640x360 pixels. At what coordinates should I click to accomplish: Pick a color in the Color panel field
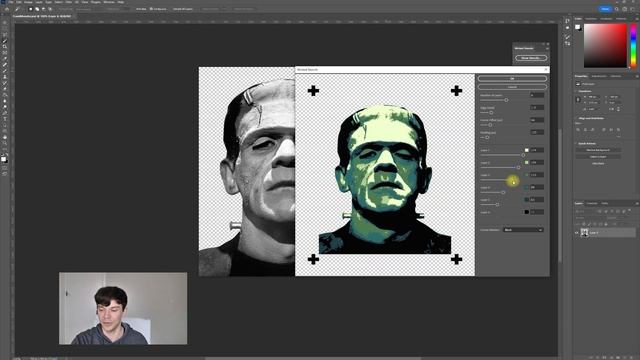click(x=605, y=46)
